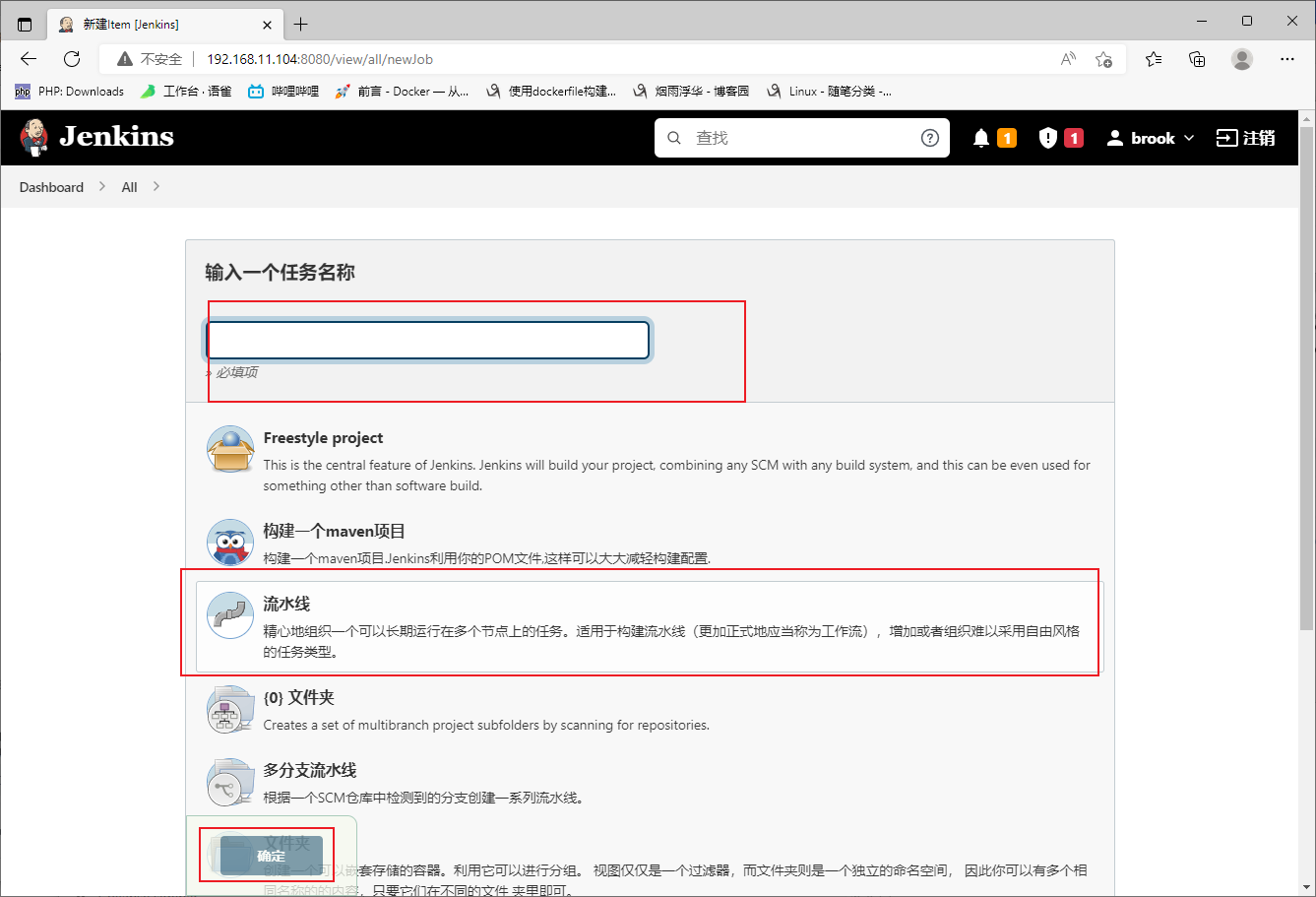Image resolution: width=1316 pixels, height=897 pixels.
Task: Click the Jenkins butler logo icon
Action: 34,137
